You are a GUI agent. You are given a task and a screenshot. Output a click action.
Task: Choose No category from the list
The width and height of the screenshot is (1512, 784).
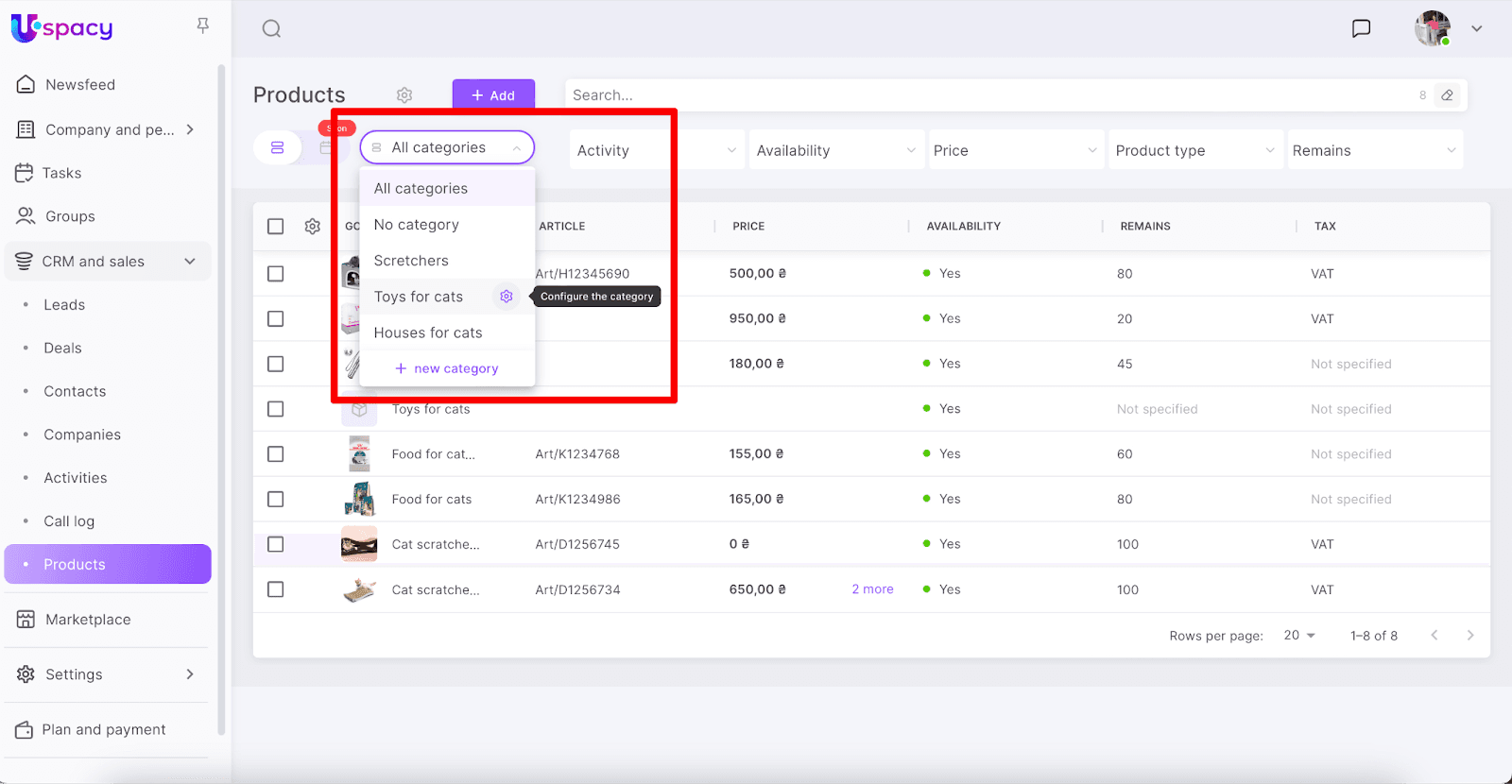coord(417,225)
